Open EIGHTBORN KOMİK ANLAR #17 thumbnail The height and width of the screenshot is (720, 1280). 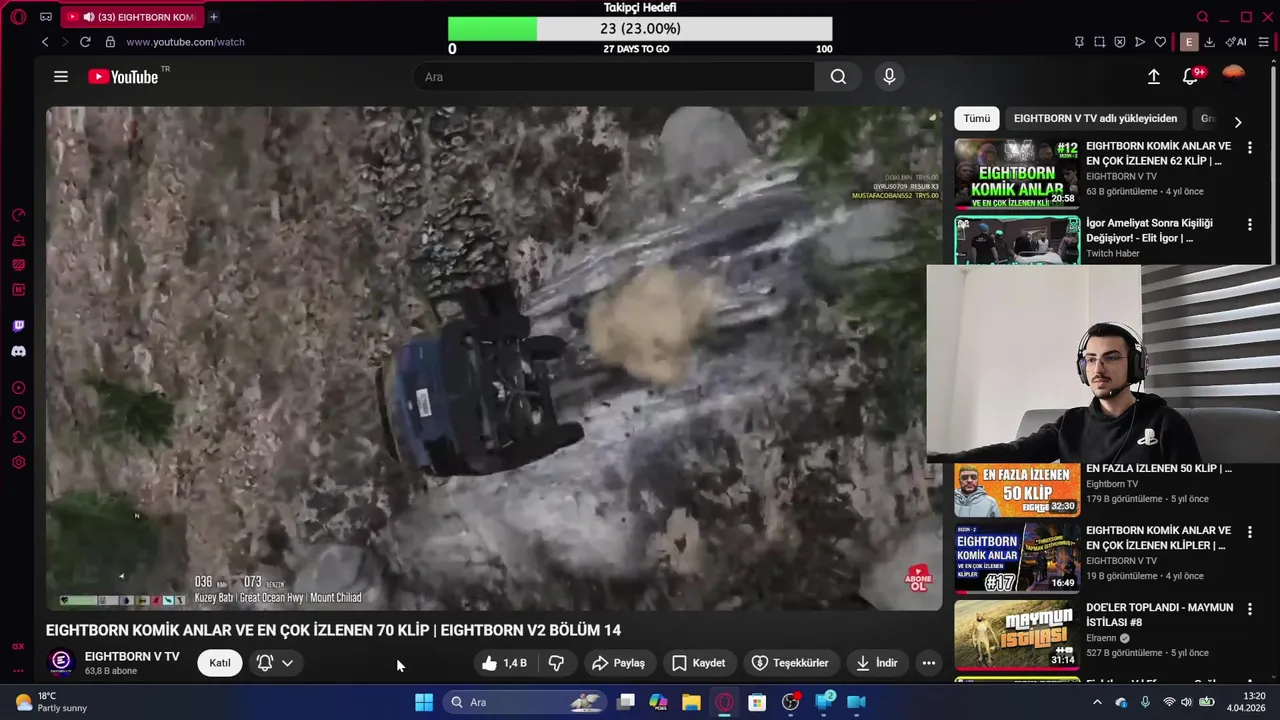tap(1017, 558)
